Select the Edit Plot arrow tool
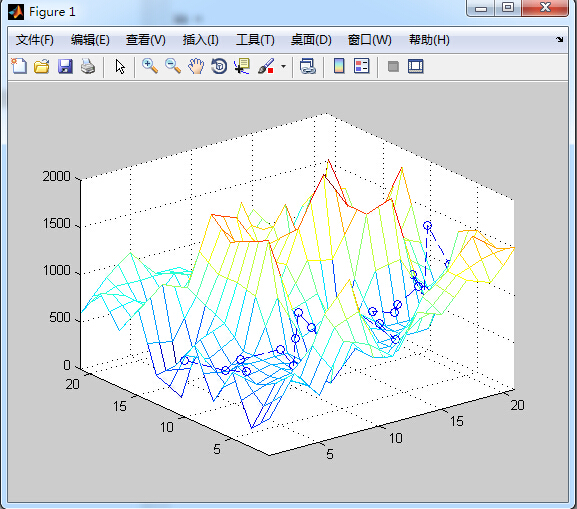The height and width of the screenshot is (509, 577). tap(120, 67)
